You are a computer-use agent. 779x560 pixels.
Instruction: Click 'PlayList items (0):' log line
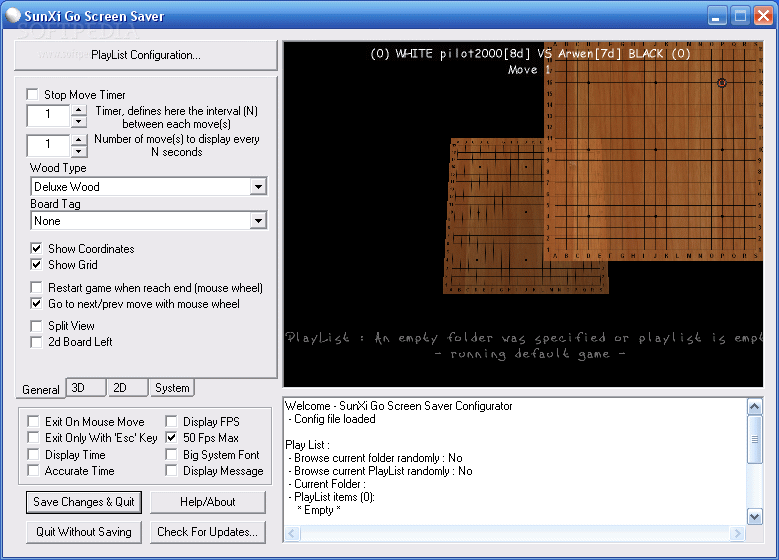(331, 496)
